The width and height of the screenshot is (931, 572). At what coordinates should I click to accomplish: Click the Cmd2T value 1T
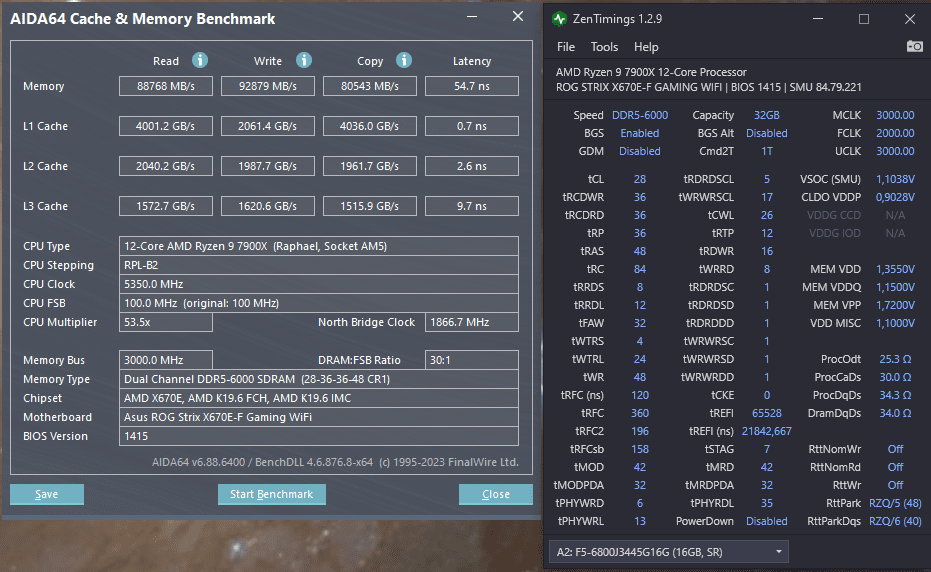[x=767, y=151]
